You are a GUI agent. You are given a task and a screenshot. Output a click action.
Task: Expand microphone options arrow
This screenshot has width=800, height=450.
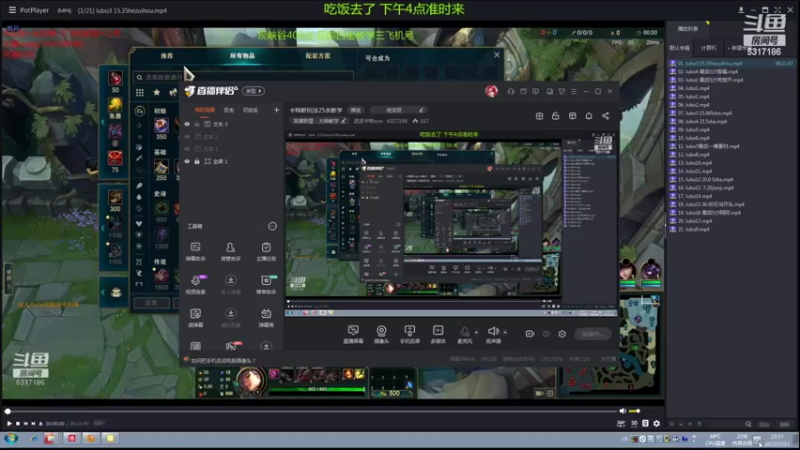click(x=477, y=332)
